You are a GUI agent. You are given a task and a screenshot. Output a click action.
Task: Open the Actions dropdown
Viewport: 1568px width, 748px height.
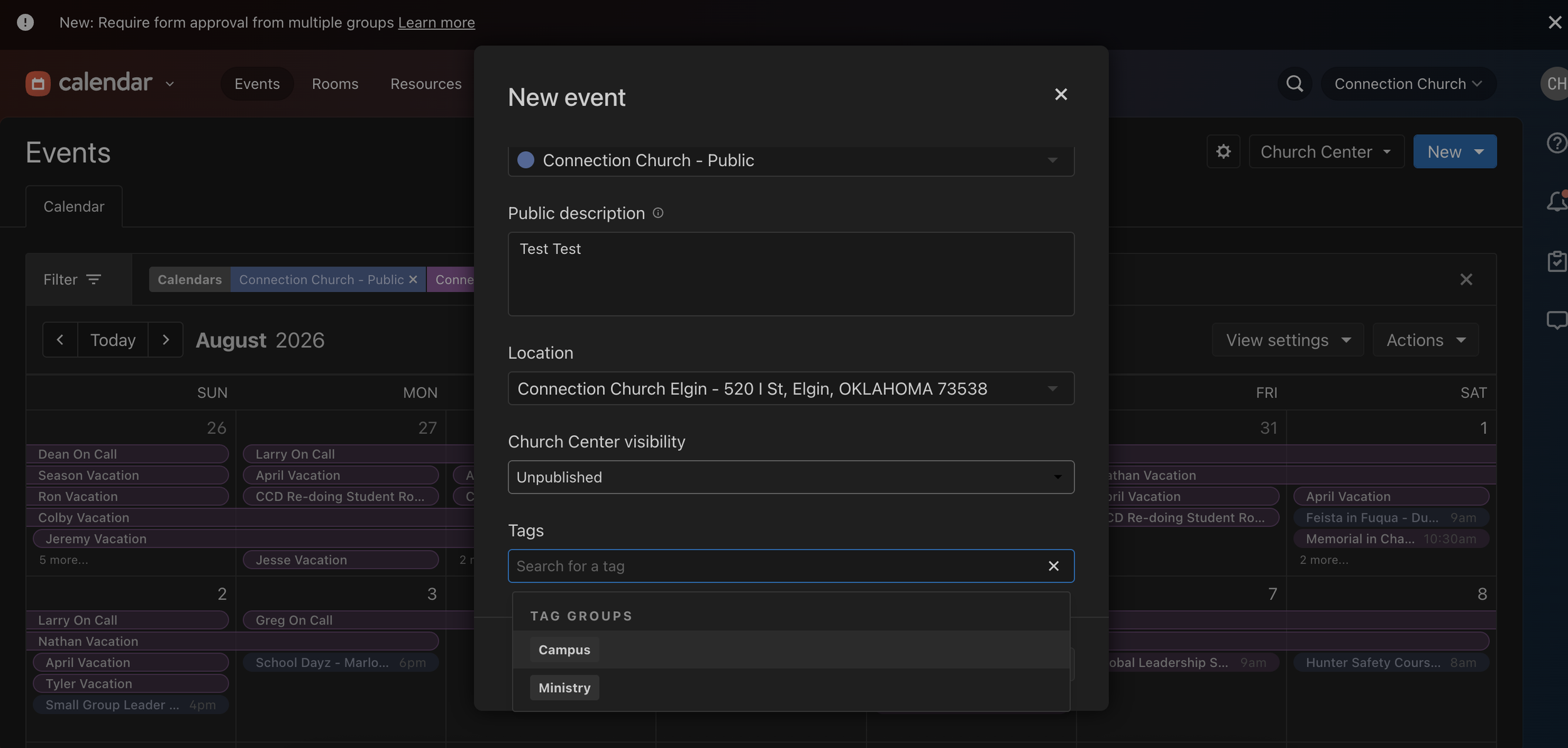(x=1426, y=340)
